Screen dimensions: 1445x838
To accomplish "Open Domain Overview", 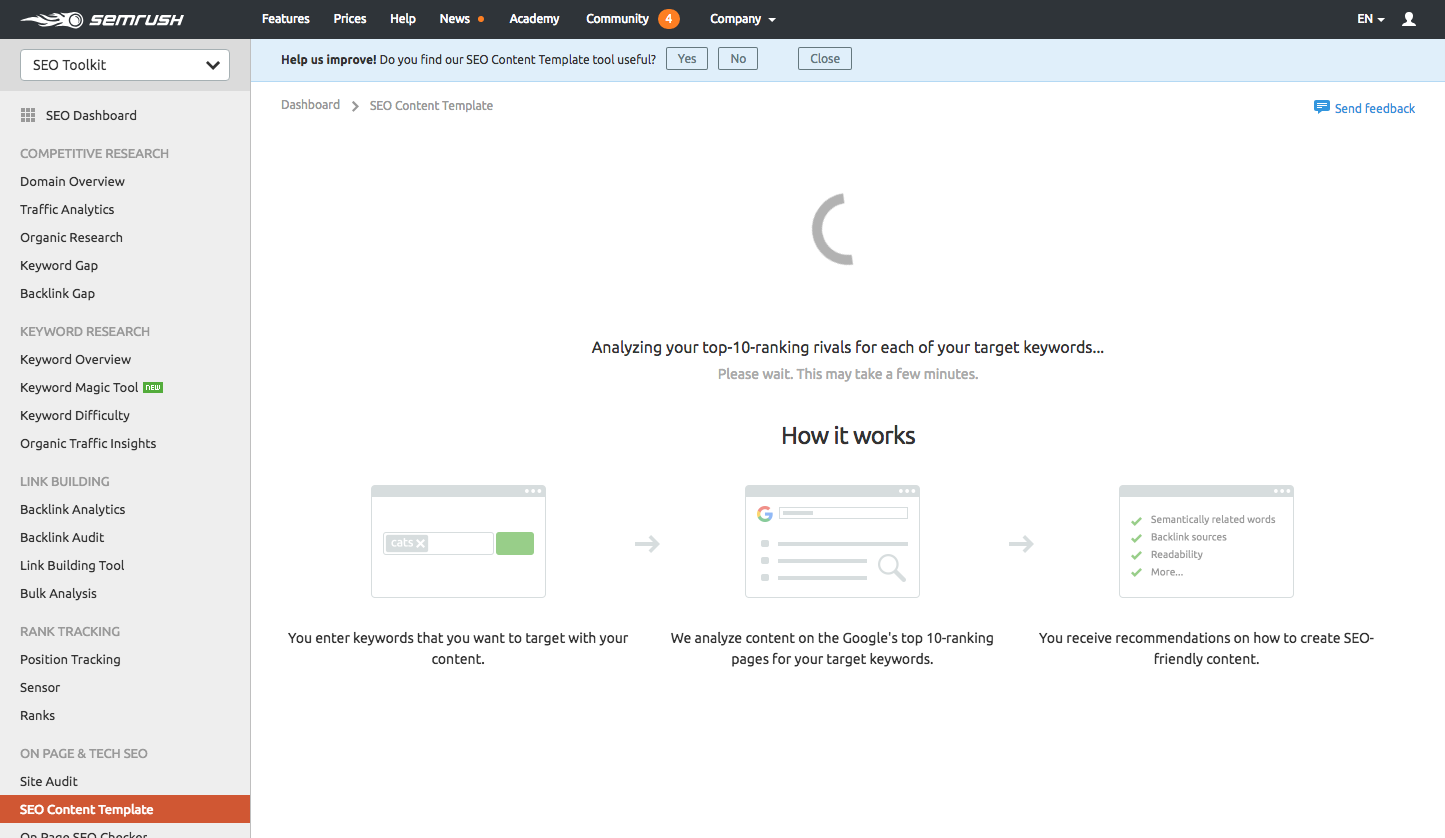I will [72, 181].
